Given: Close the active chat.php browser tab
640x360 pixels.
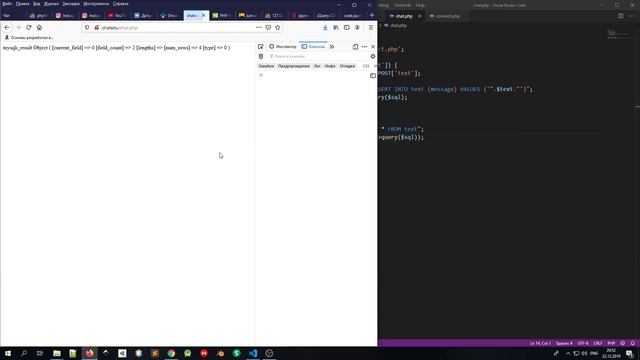Looking at the screenshot, I should [x=204, y=16].
